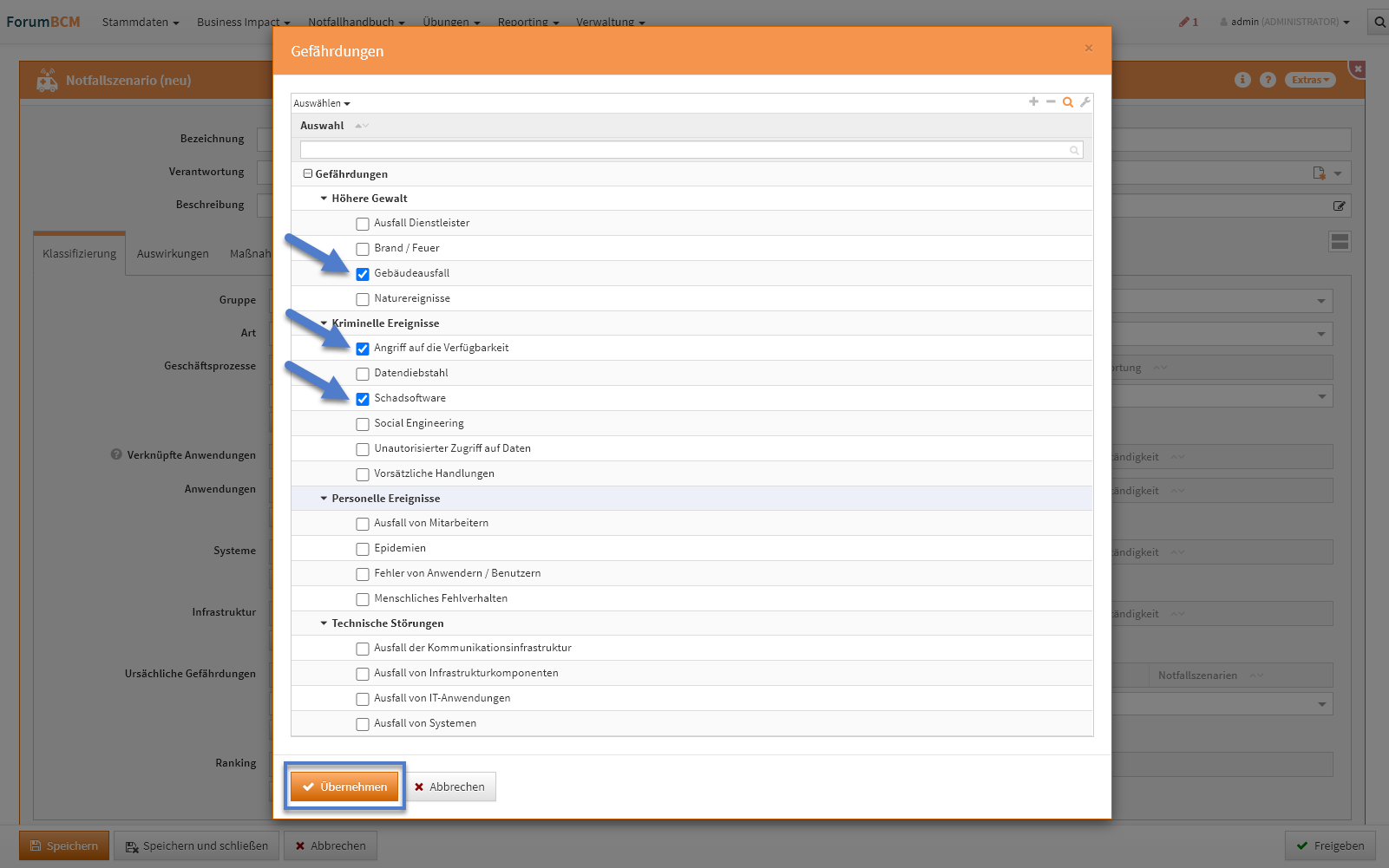This screenshot has width=1389, height=868.
Task: Check the Ausfall von Mitarbeitern checkbox
Action: pyautogui.click(x=363, y=524)
